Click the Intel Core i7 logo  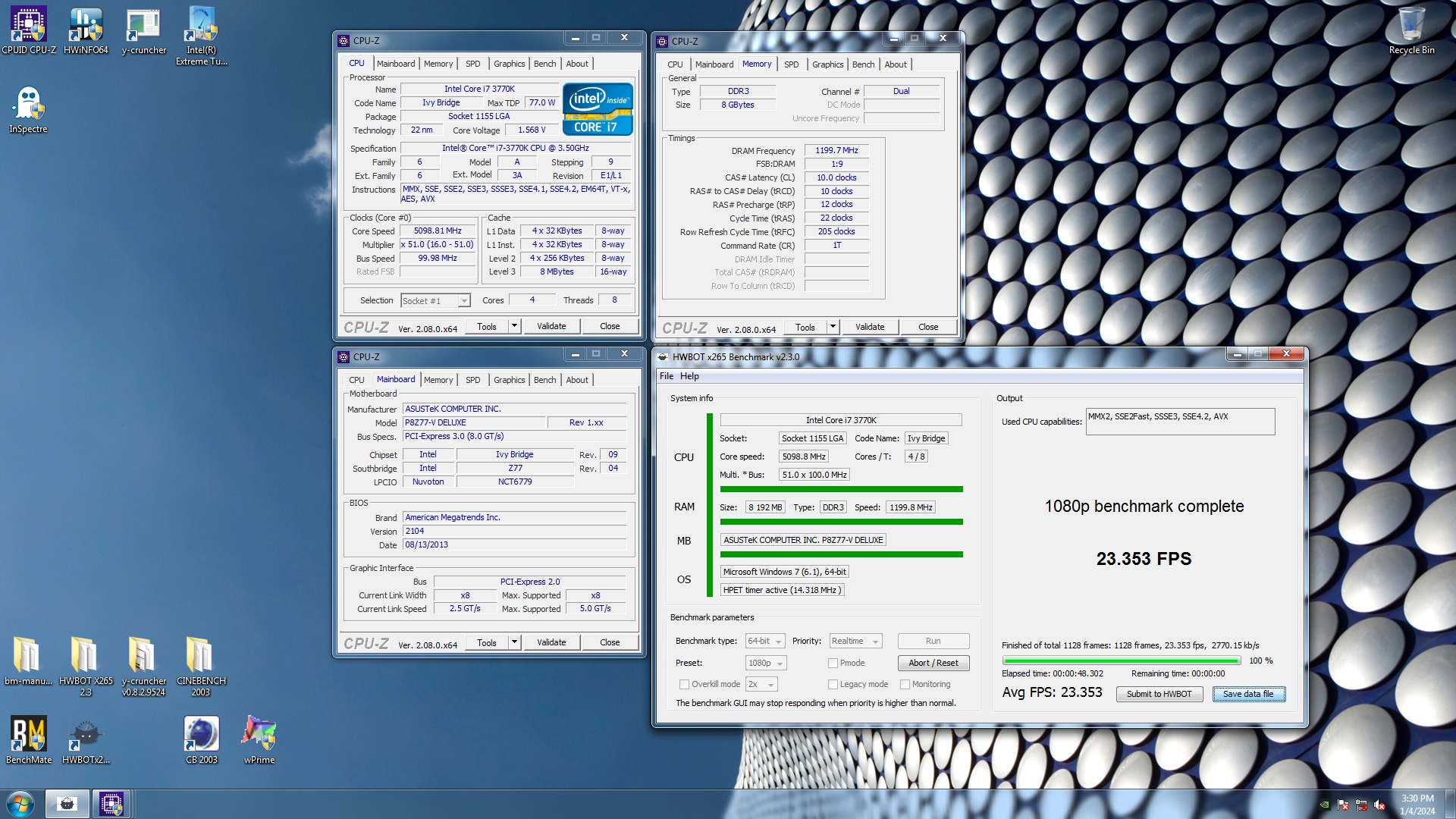coord(598,109)
